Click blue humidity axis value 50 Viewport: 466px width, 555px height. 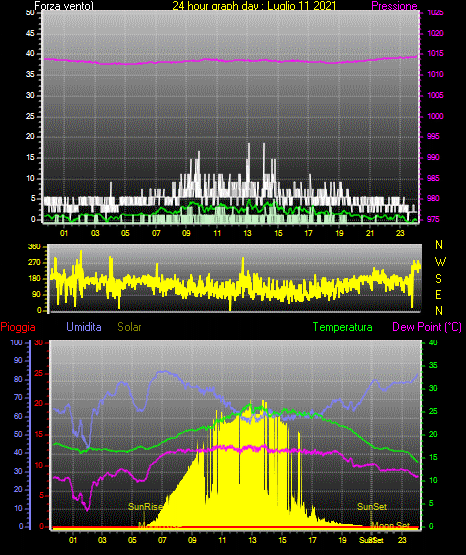18,434
